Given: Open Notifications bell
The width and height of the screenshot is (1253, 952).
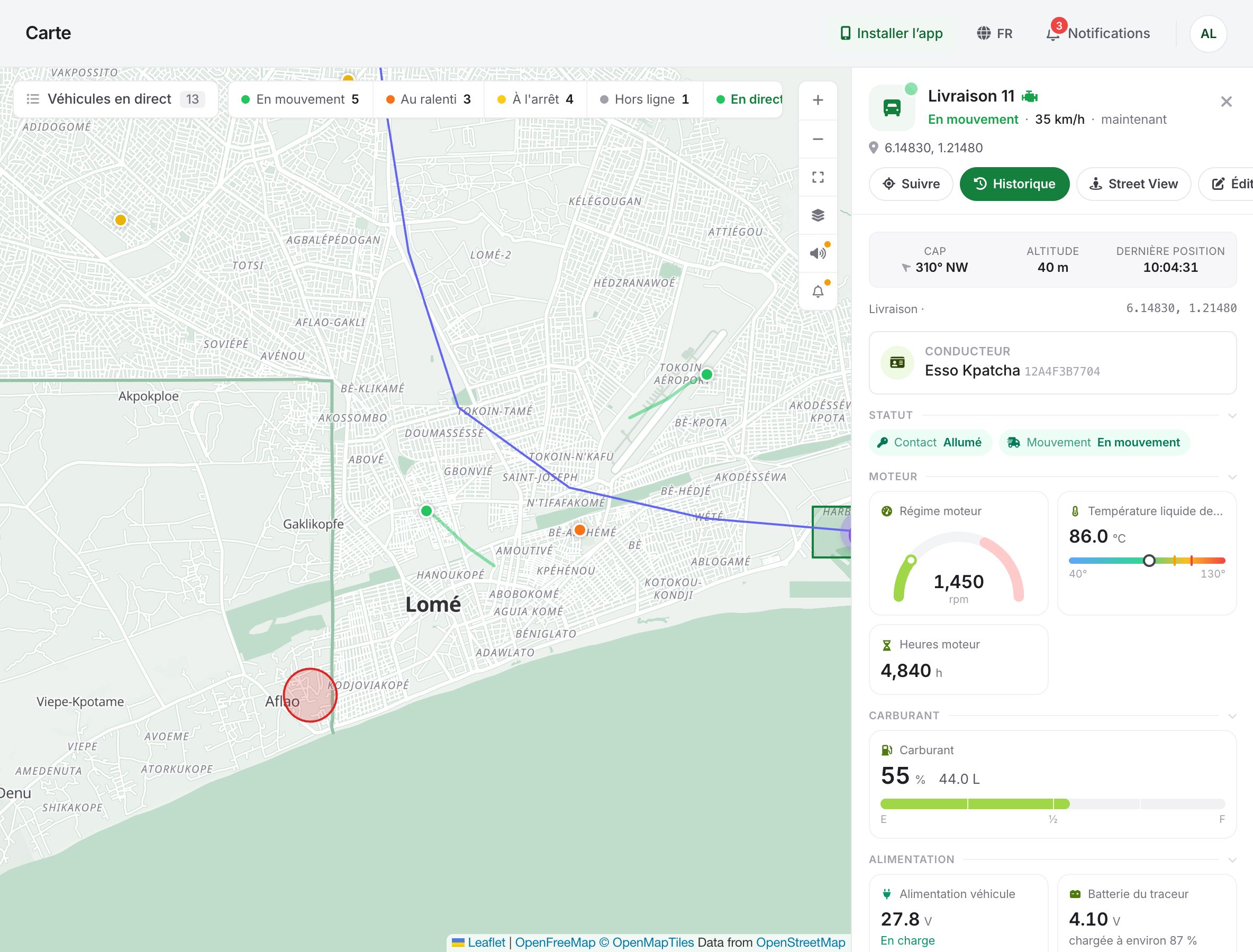Looking at the screenshot, I should 1097,33.
